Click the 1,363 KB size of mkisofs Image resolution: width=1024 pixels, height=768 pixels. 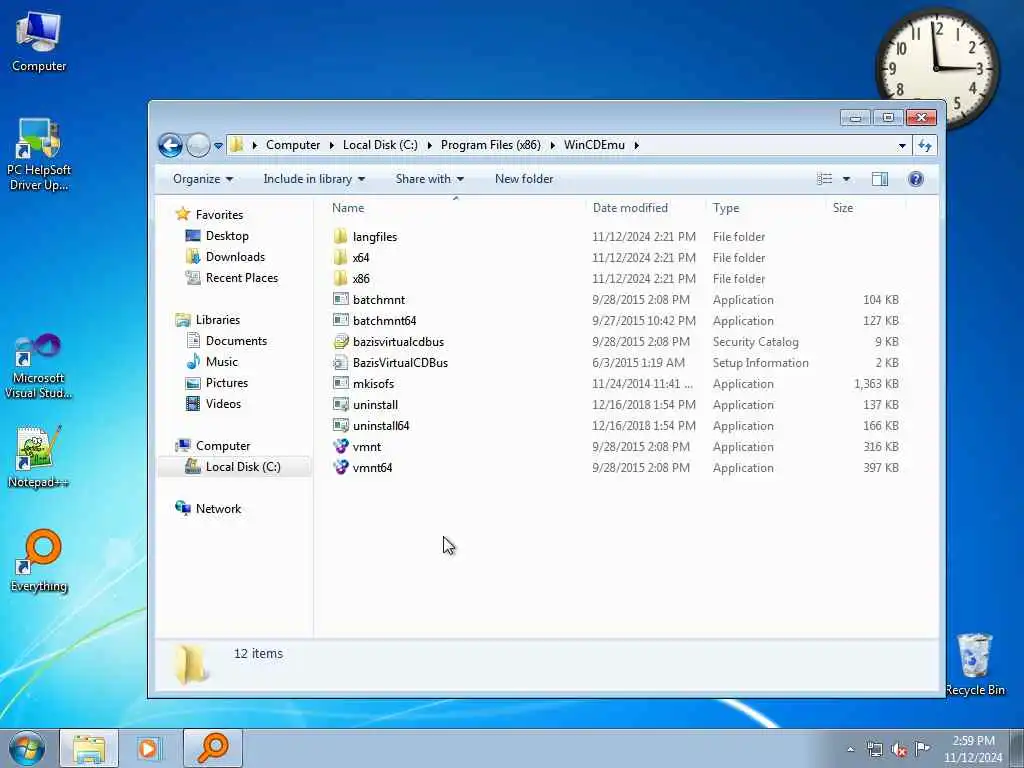click(x=876, y=383)
